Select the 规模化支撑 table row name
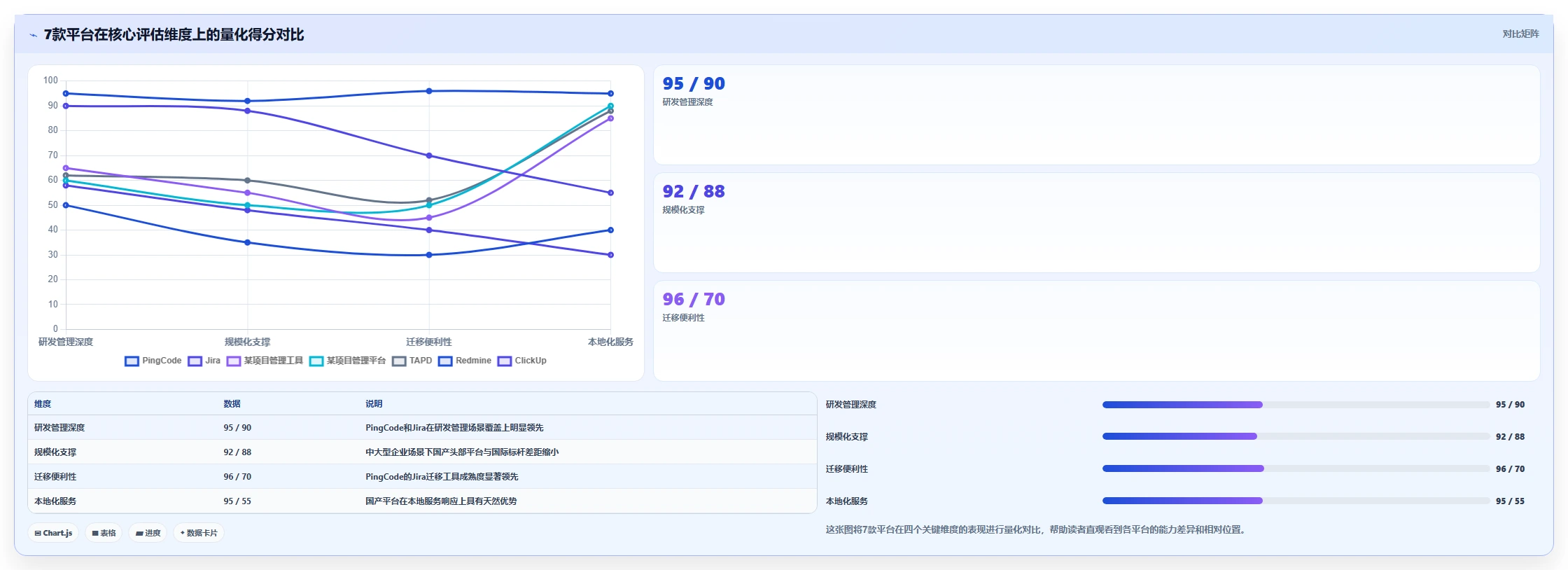This screenshot has height=570, width=1568. click(x=55, y=452)
